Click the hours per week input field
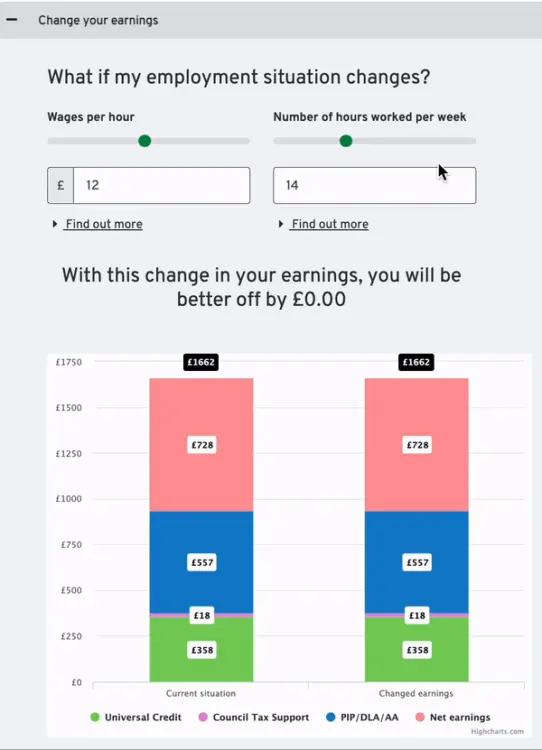Image resolution: width=542 pixels, height=750 pixels. (375, 185)
